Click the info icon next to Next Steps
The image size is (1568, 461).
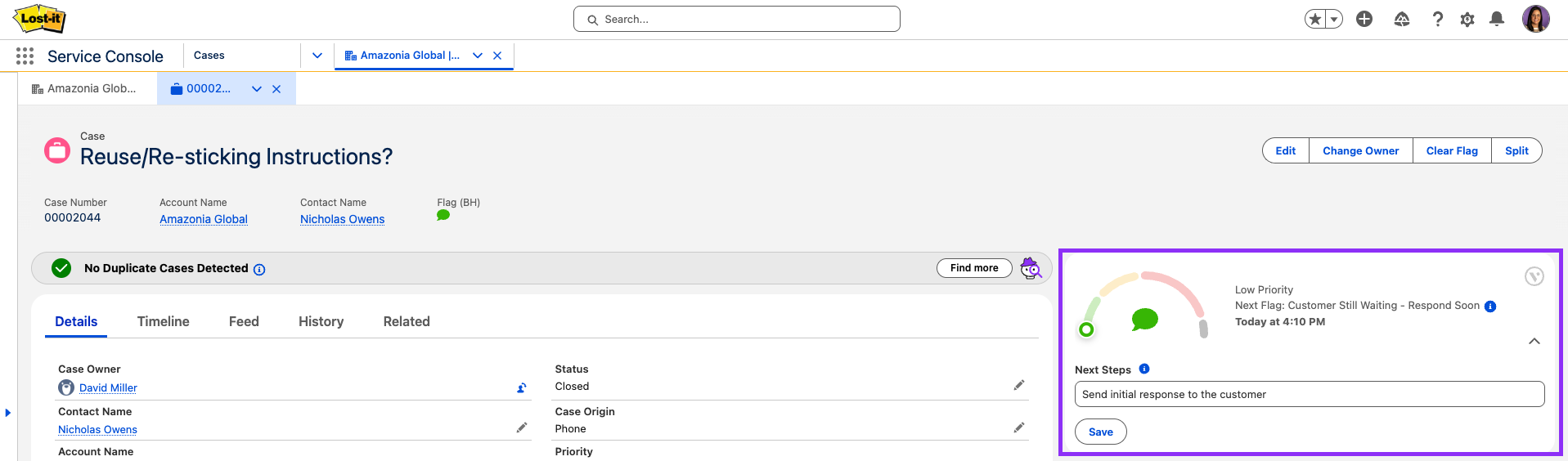point(1144,369)
